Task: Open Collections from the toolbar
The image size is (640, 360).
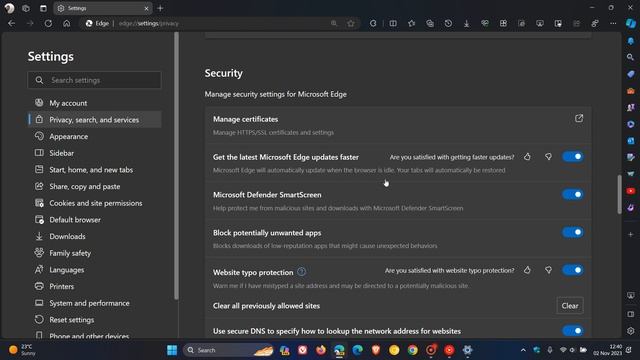Action: pyautogui.click(x=430, y=23)
